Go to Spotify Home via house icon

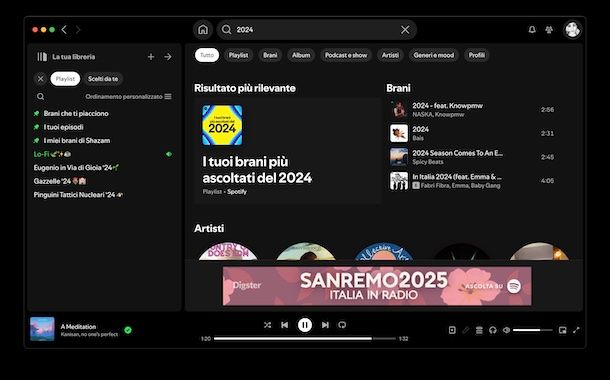(203, 30)
